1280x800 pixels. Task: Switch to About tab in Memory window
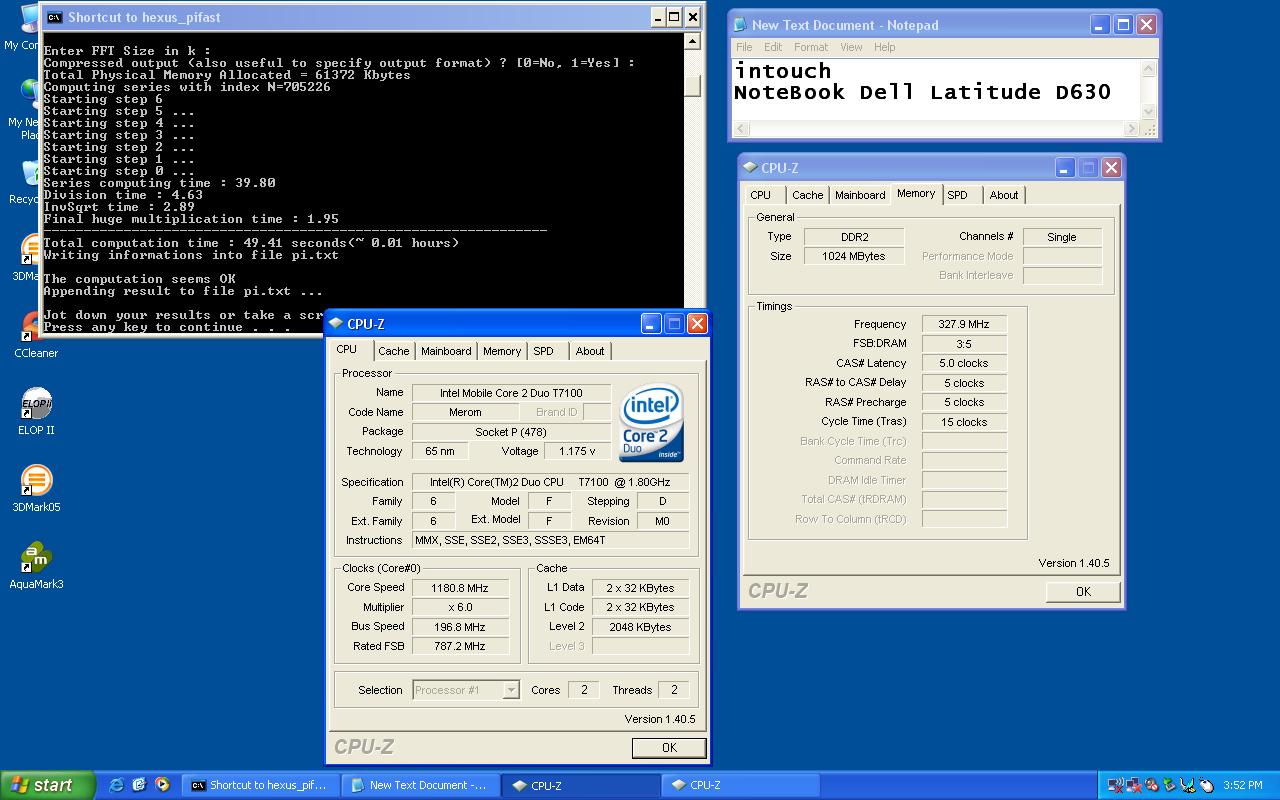pos(1004,195)
